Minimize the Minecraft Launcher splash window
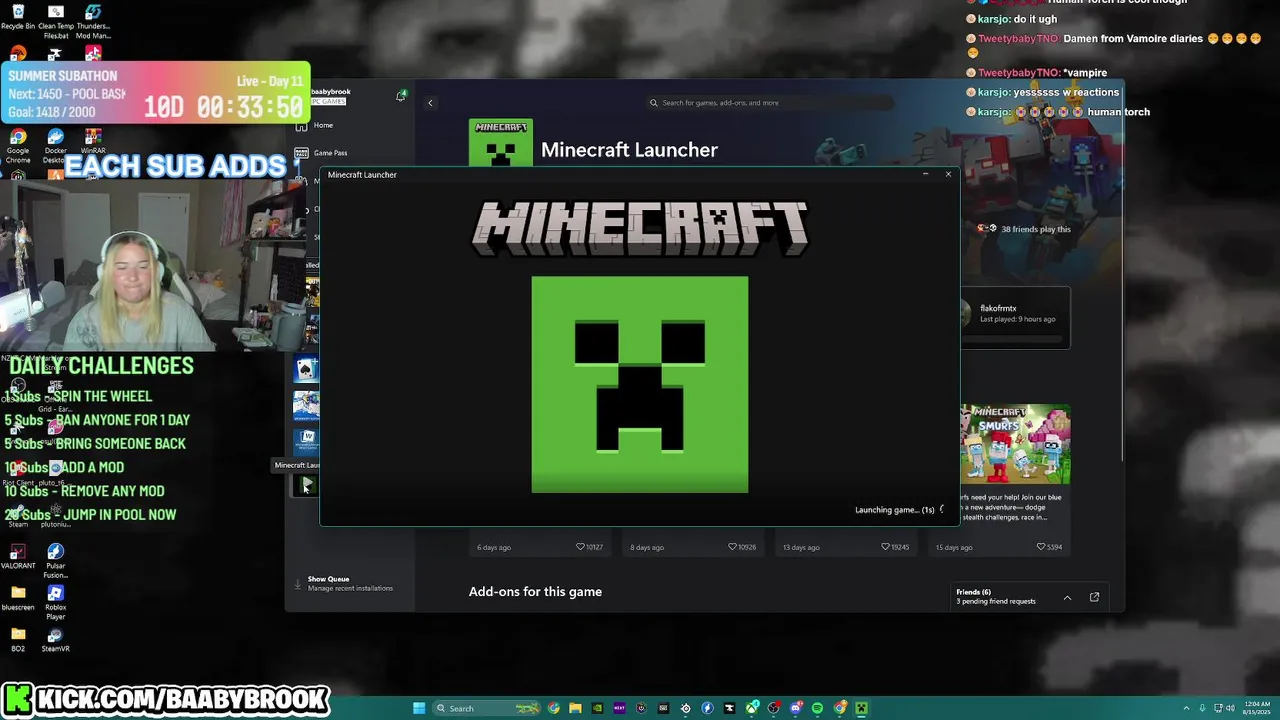This screenshot has height=720, width=1280. click(925, 174)
